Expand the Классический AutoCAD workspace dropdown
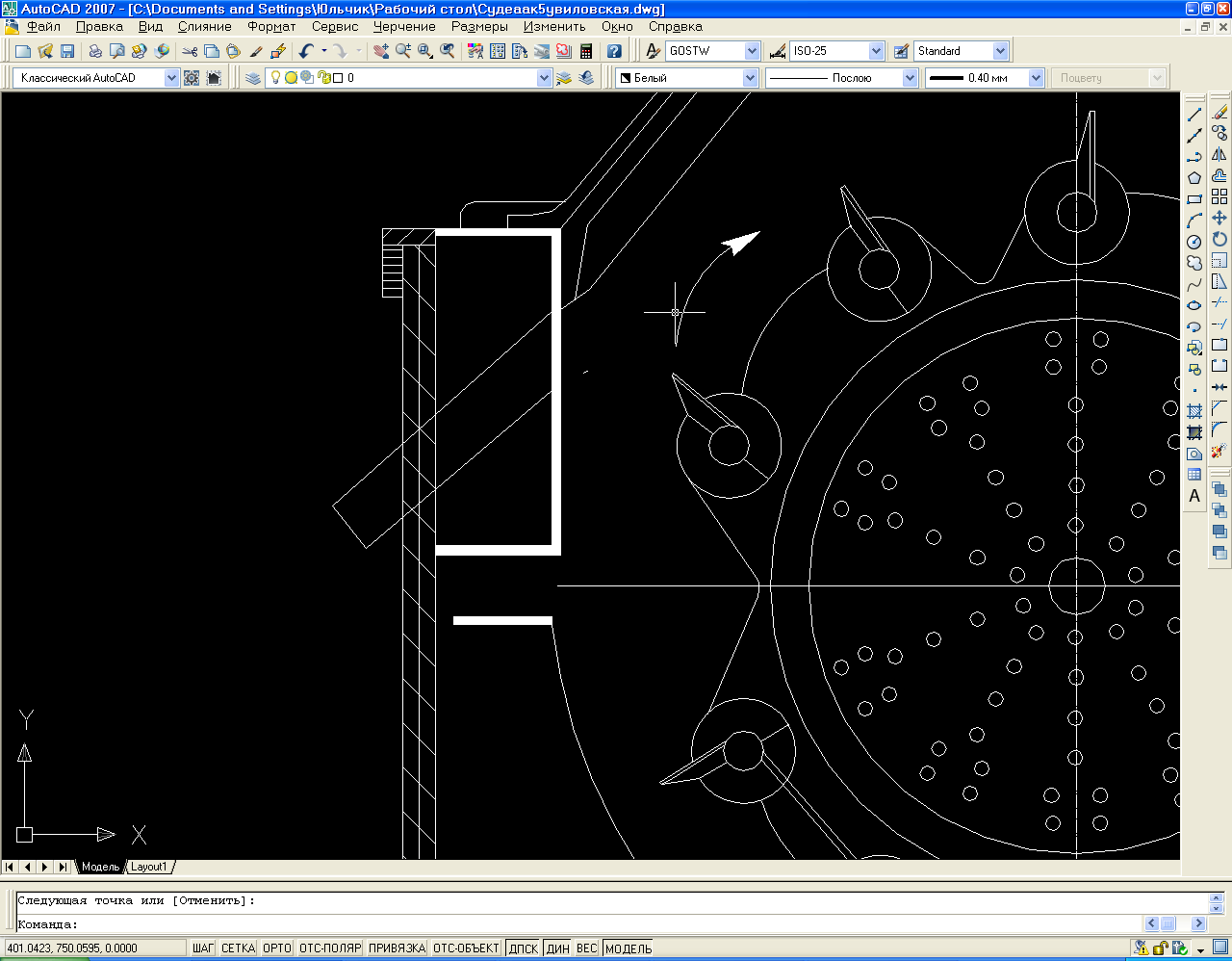1232x961 pixels. [171, 78]
